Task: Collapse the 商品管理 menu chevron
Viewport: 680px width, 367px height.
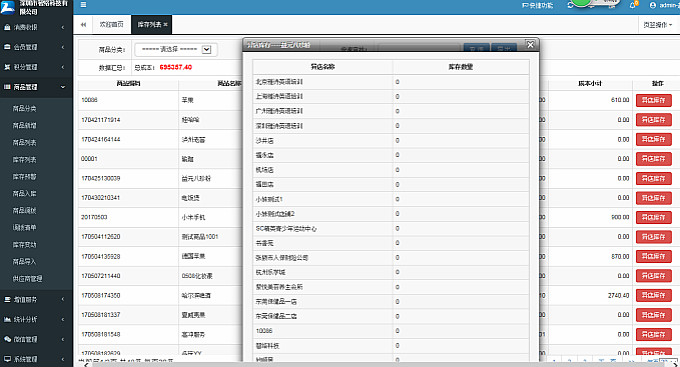Action: [63, 87]
